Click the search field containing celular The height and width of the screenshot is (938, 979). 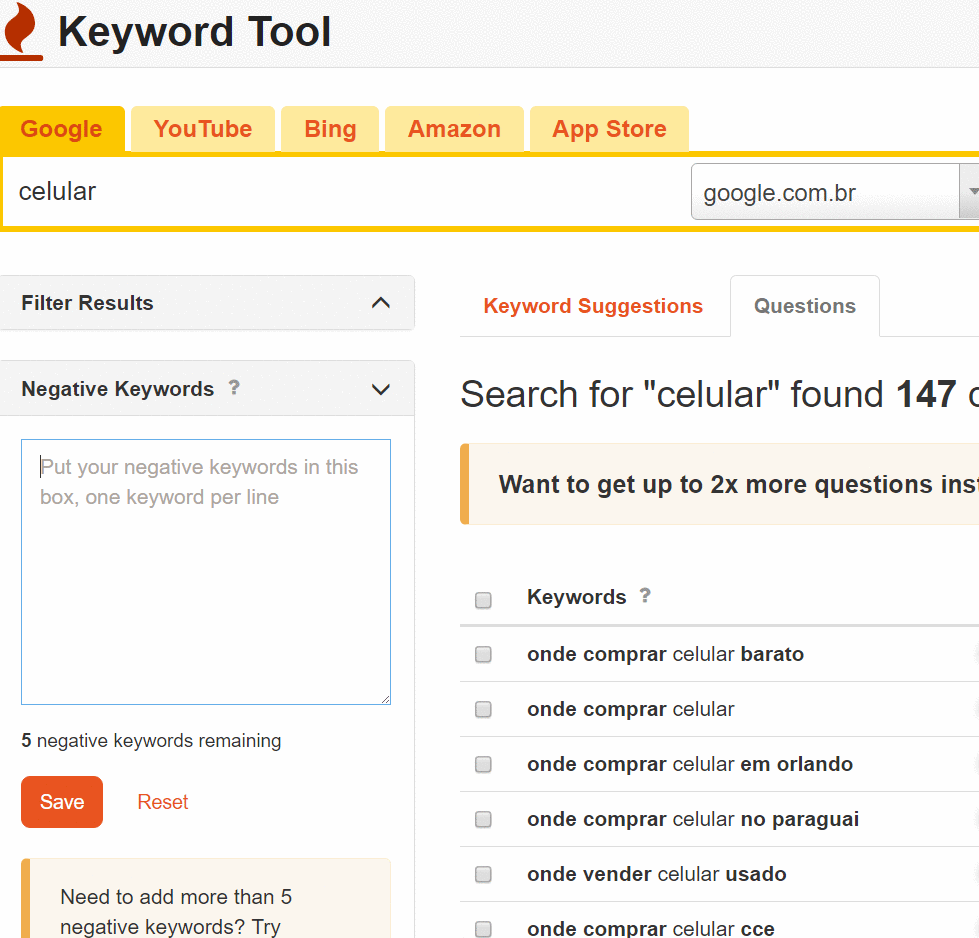[347, 192]
